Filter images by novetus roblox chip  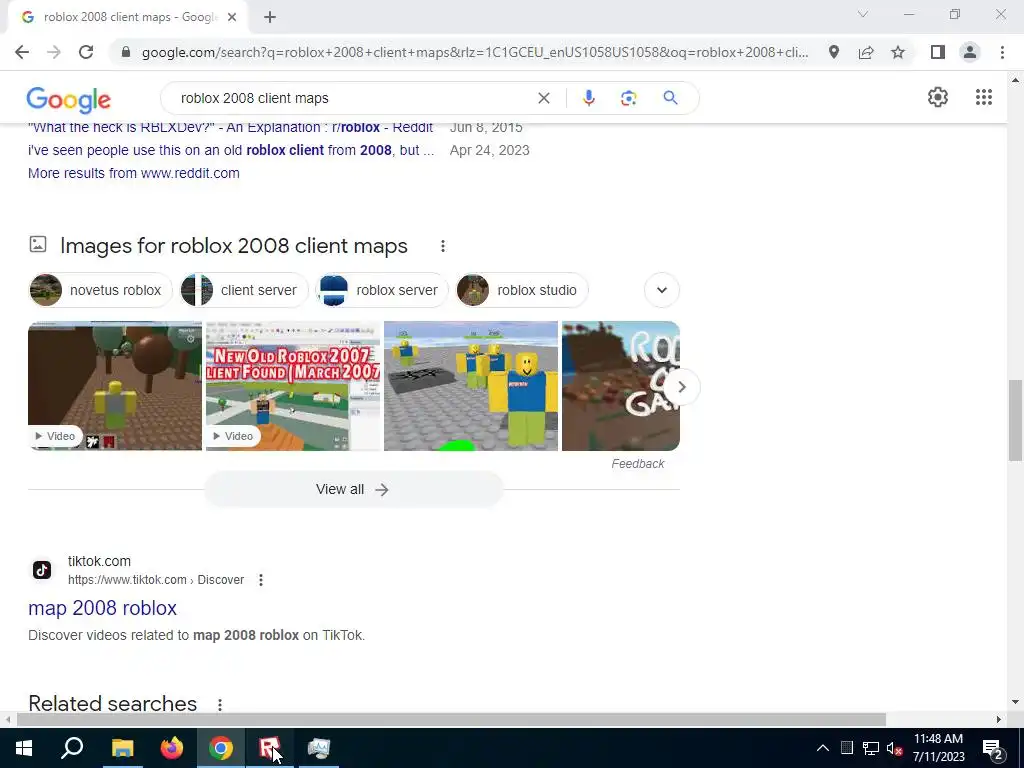[x=101, y=290]
